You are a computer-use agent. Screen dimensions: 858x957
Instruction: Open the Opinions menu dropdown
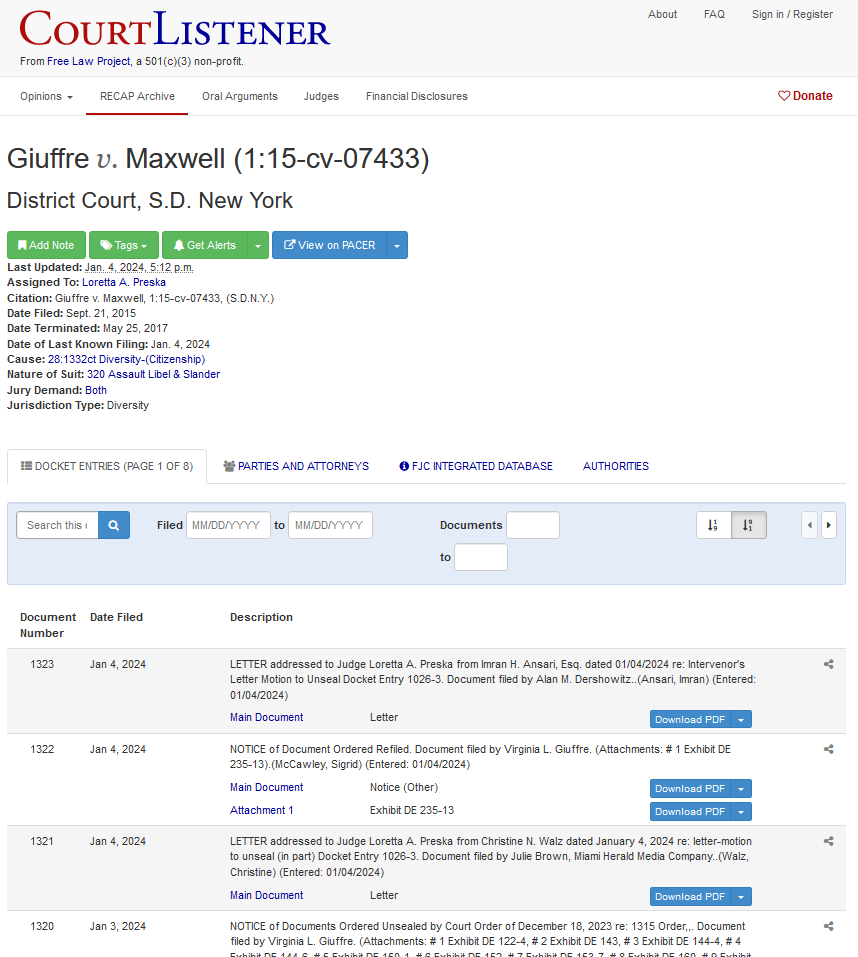coord(46,96)
